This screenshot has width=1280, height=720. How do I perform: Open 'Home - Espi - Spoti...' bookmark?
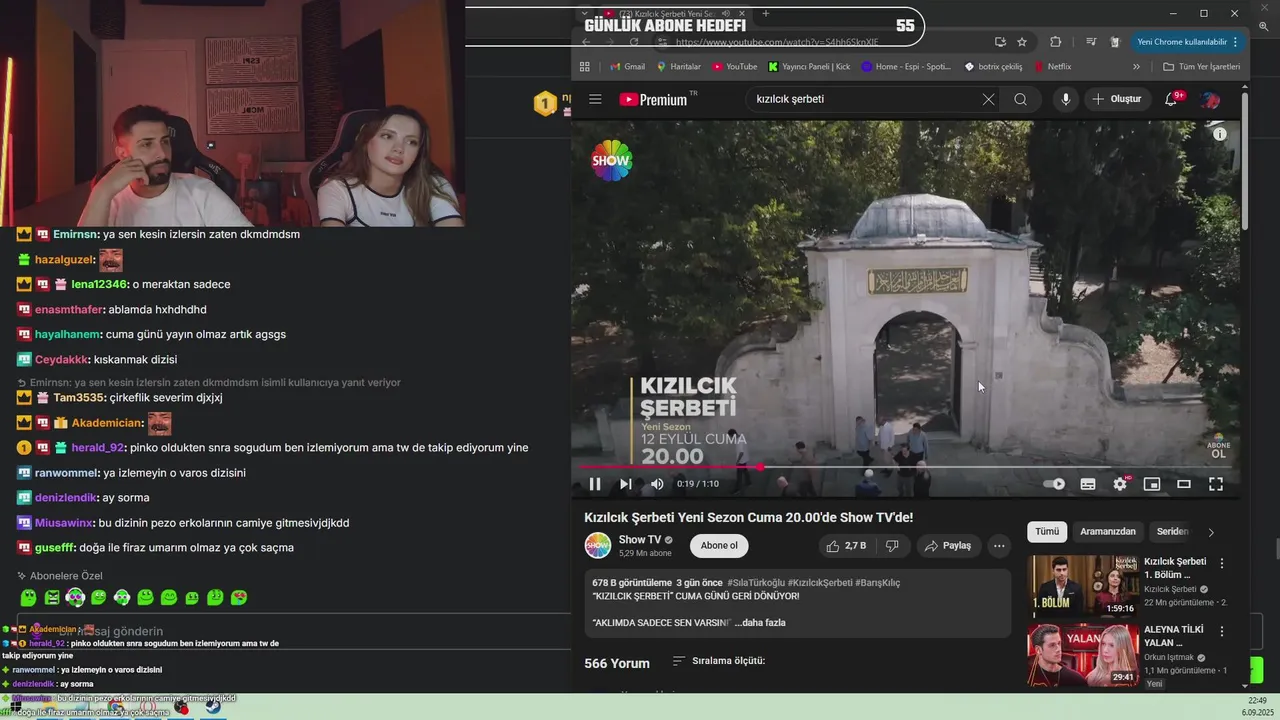point(906,67)
